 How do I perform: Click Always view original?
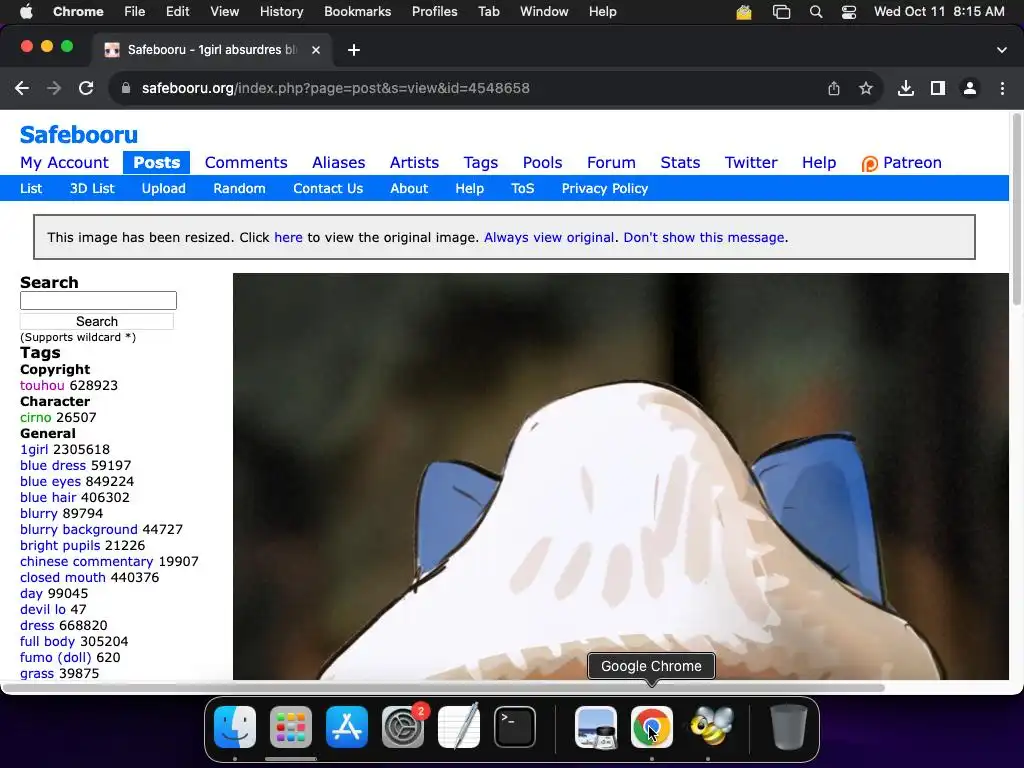(x=549, y=238)
